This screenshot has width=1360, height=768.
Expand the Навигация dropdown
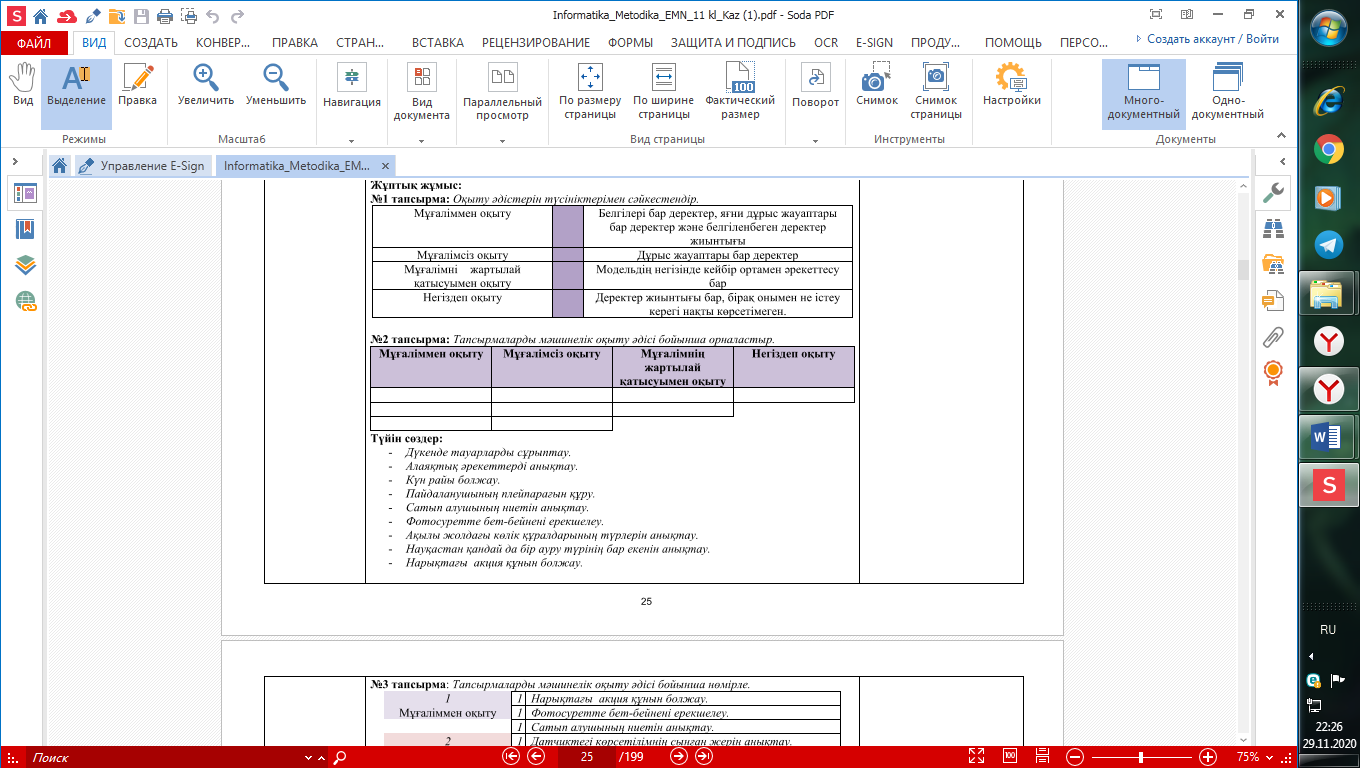coord(352,141)
